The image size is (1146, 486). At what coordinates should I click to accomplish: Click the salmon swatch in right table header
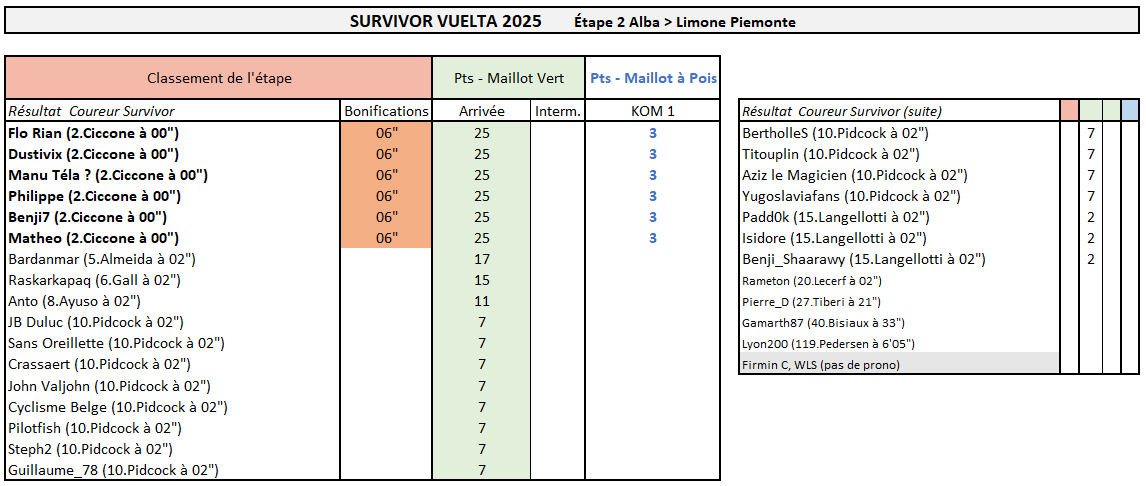coord(1069,111)
